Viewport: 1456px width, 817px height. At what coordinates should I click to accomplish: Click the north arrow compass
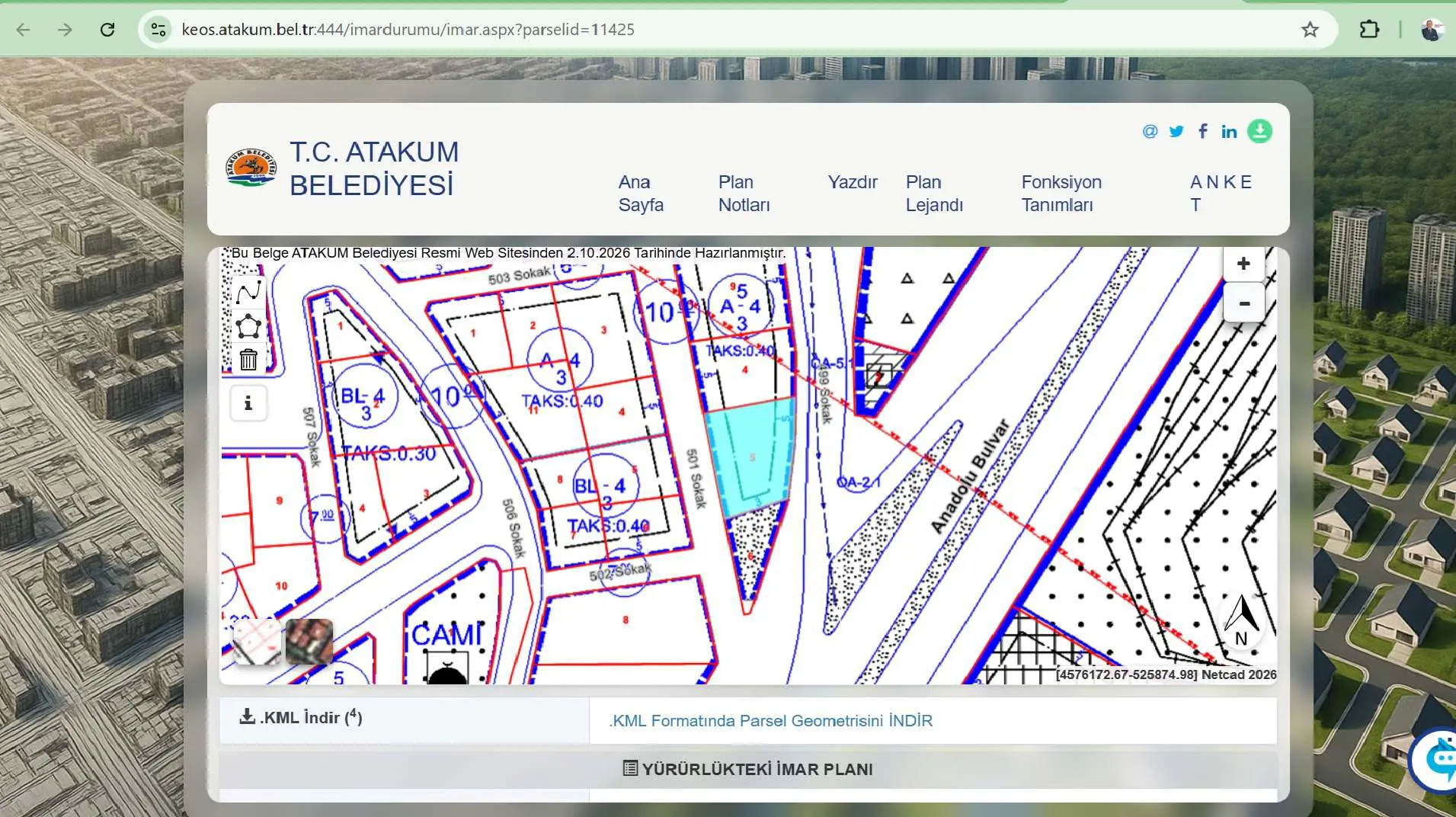[1242, 620]
